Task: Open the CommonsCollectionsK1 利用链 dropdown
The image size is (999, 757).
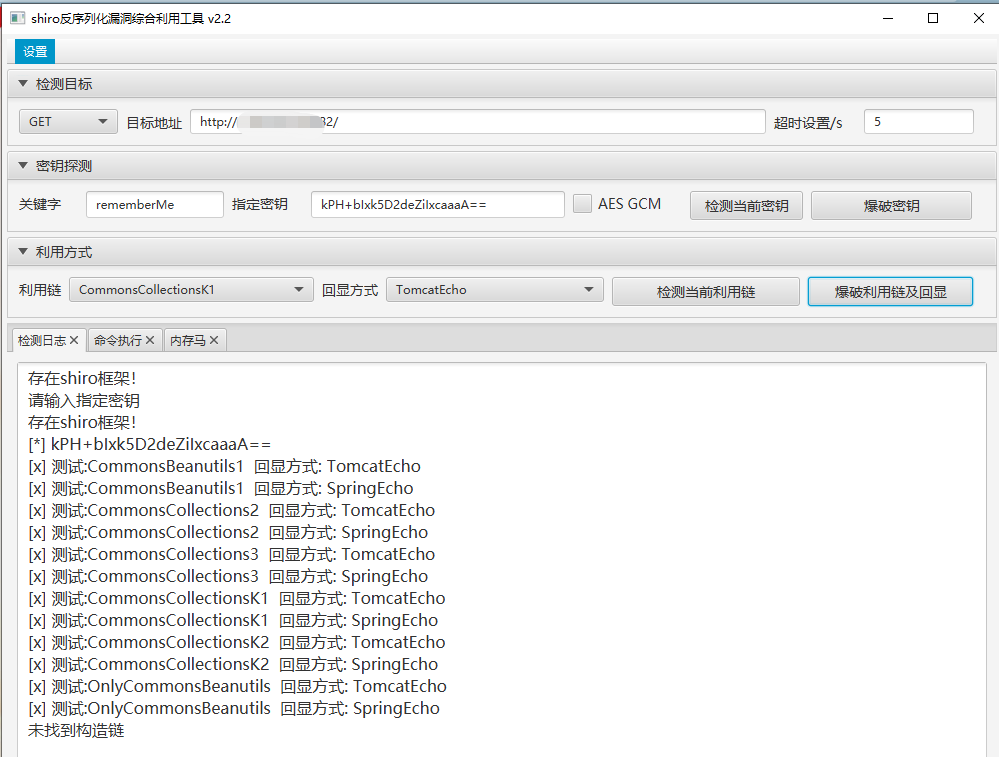Action: tap(190, 290)
